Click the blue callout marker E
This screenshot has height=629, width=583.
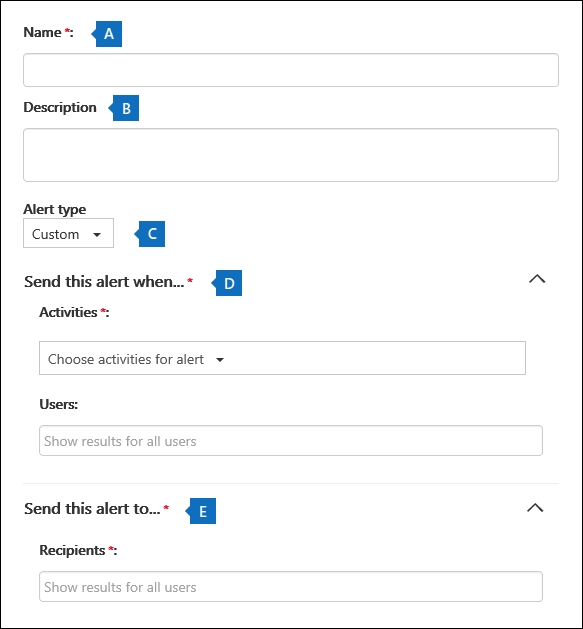pos(201,511)
